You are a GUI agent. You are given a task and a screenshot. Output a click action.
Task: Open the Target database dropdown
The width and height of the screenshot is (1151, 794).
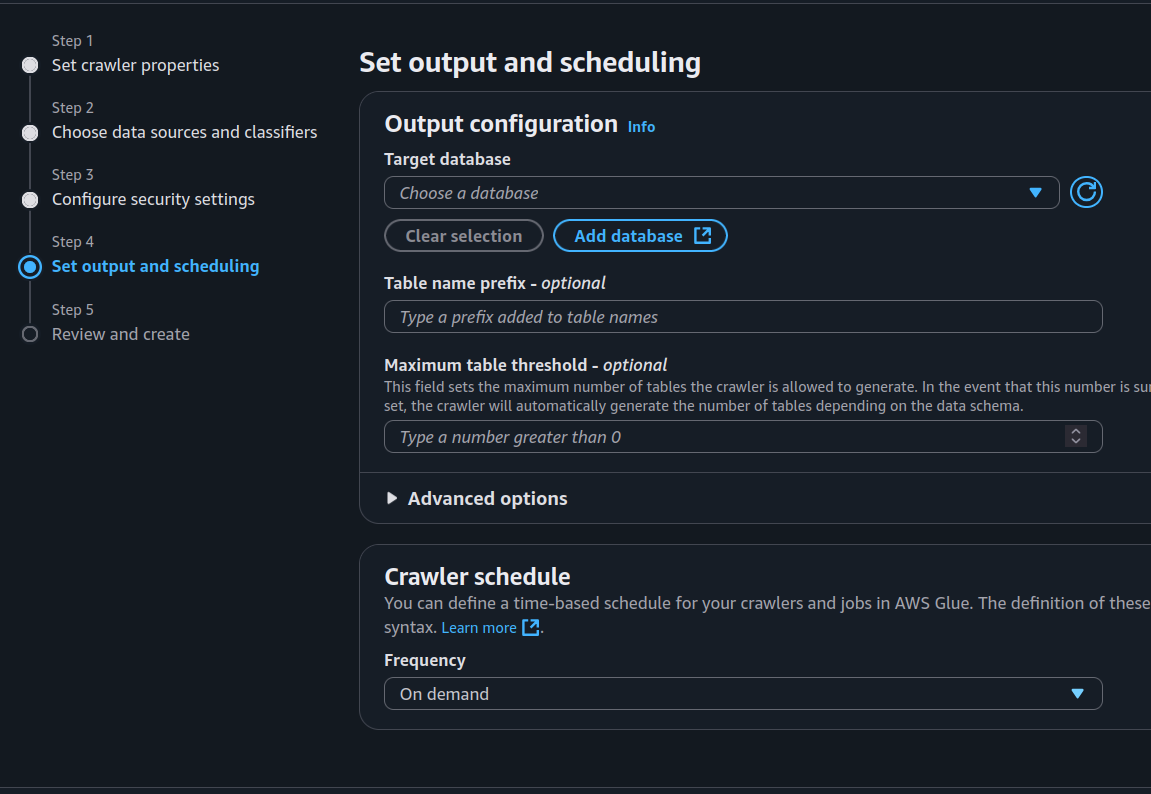pyautogui.click(x=720, y=193)
